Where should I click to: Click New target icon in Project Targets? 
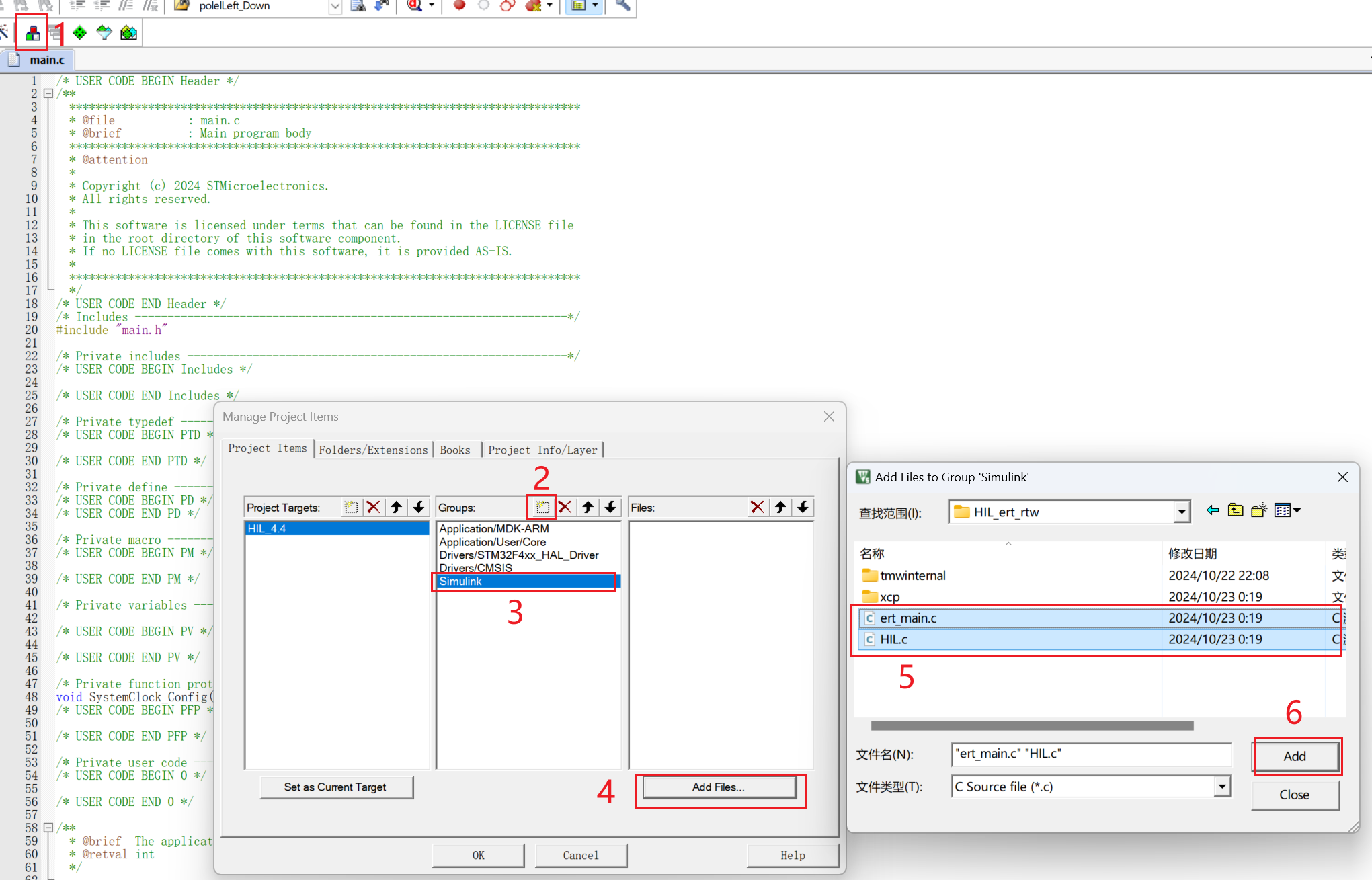351,507
